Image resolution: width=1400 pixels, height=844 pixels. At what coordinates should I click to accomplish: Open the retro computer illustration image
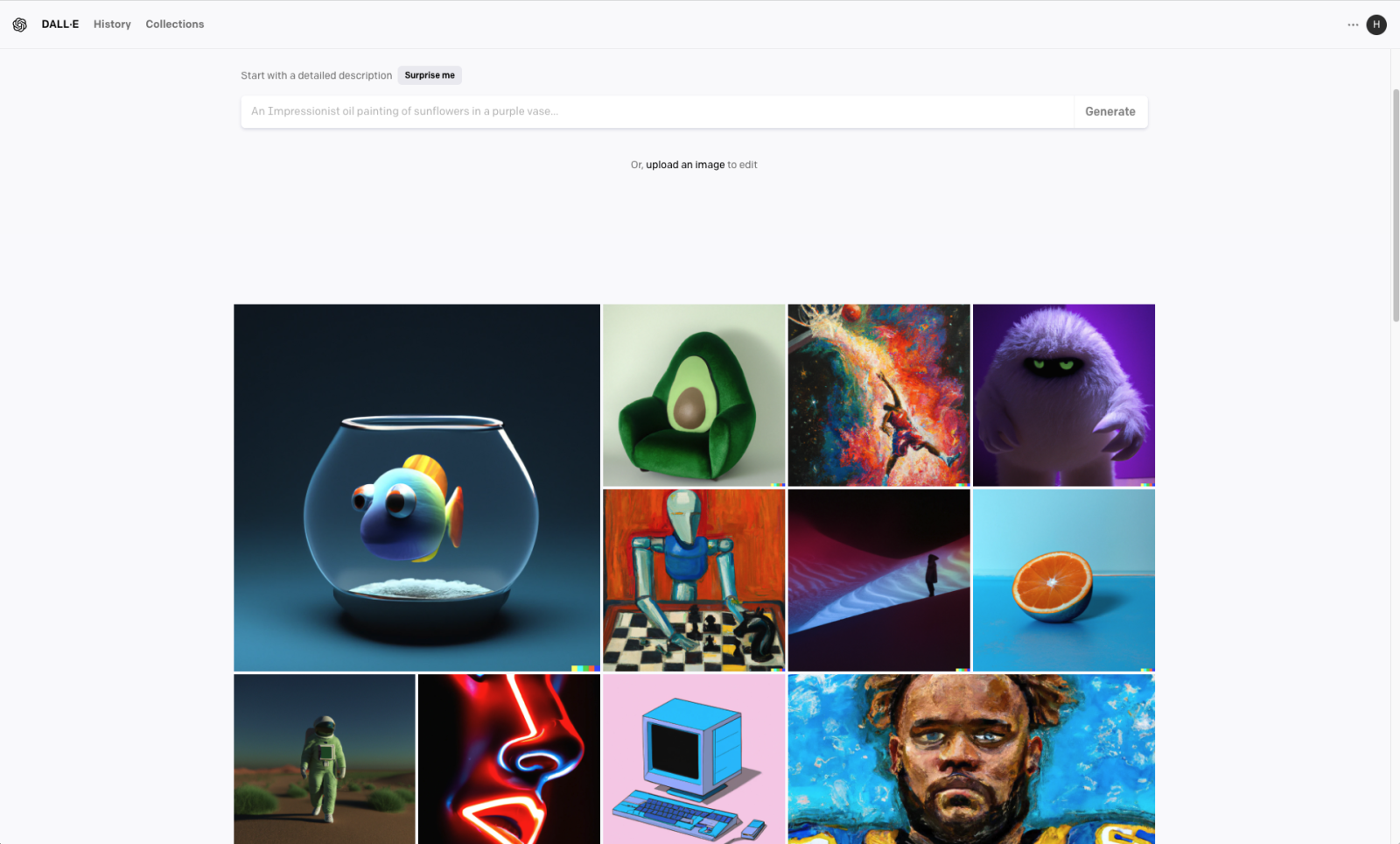click(694, 759)
